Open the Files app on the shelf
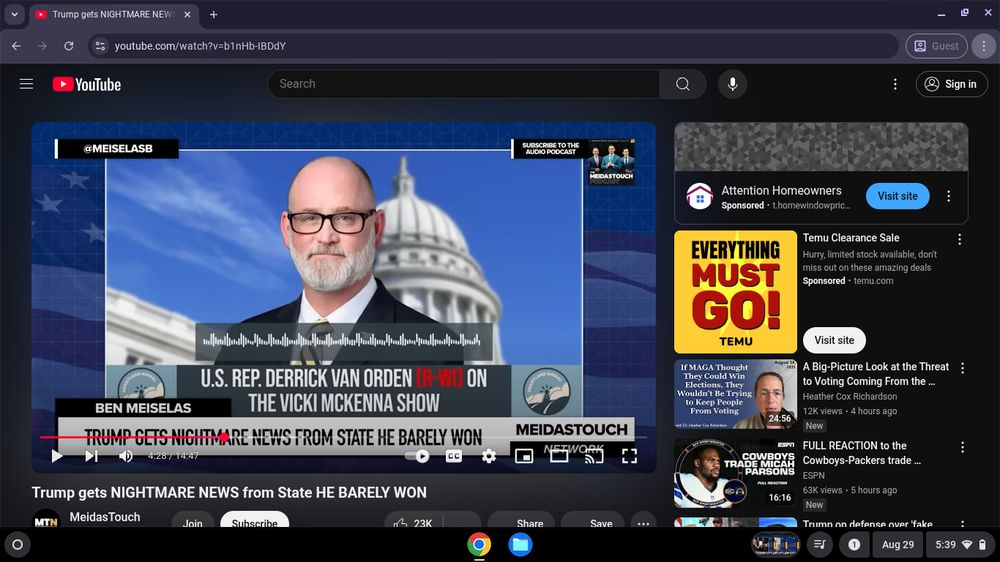The image size is (1000, 562). click(520, 545)
